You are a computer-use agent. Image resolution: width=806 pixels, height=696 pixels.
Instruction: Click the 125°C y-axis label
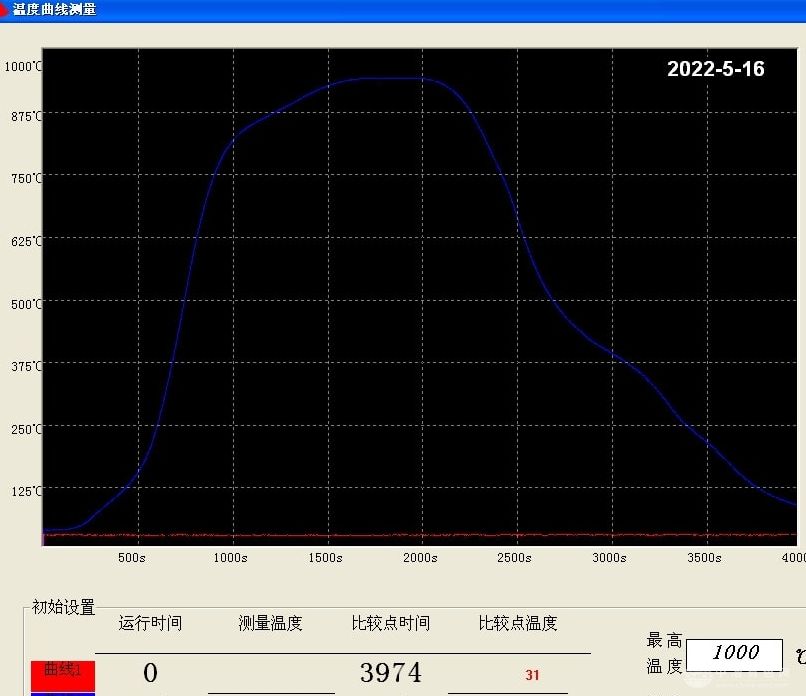[x=27, y=491]
